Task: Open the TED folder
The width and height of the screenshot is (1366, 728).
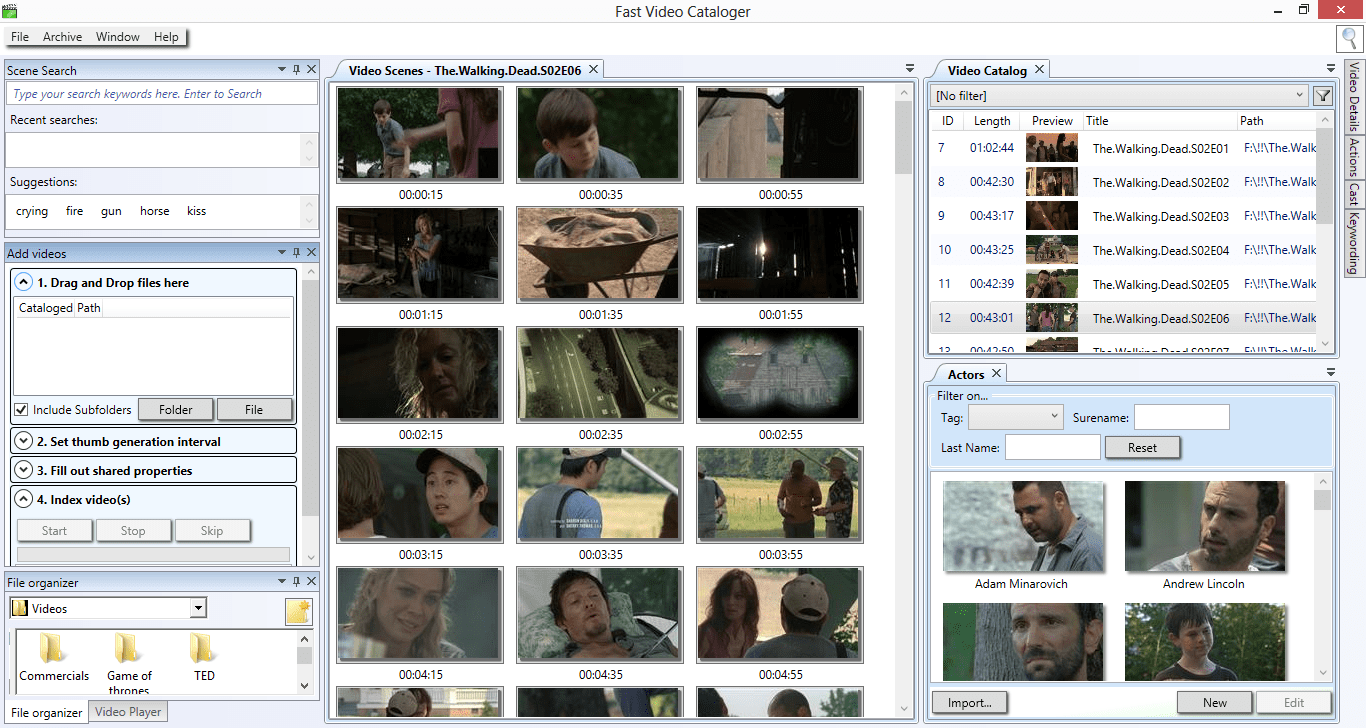Action: pos(204,658)
